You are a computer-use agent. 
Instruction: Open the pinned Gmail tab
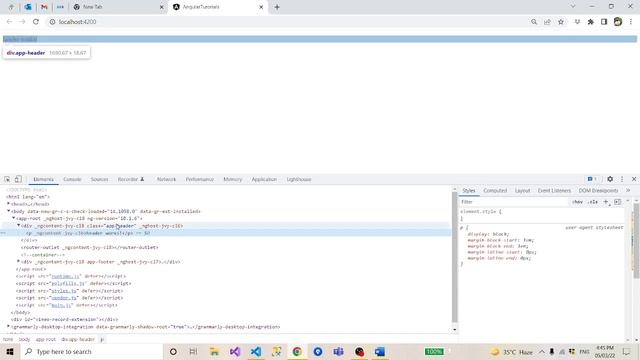(44, 7)
